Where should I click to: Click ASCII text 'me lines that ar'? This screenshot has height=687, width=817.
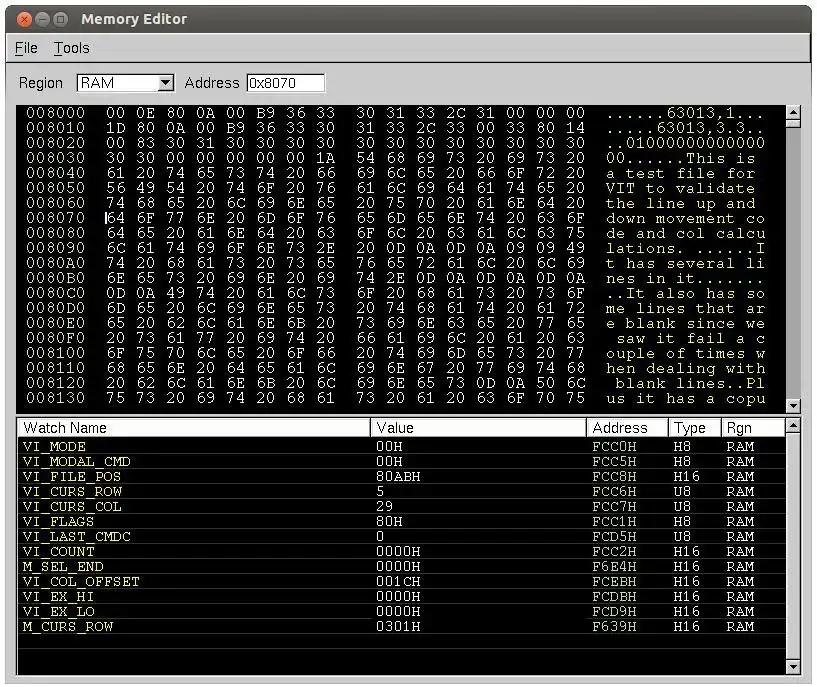click(x=685, y=308)
